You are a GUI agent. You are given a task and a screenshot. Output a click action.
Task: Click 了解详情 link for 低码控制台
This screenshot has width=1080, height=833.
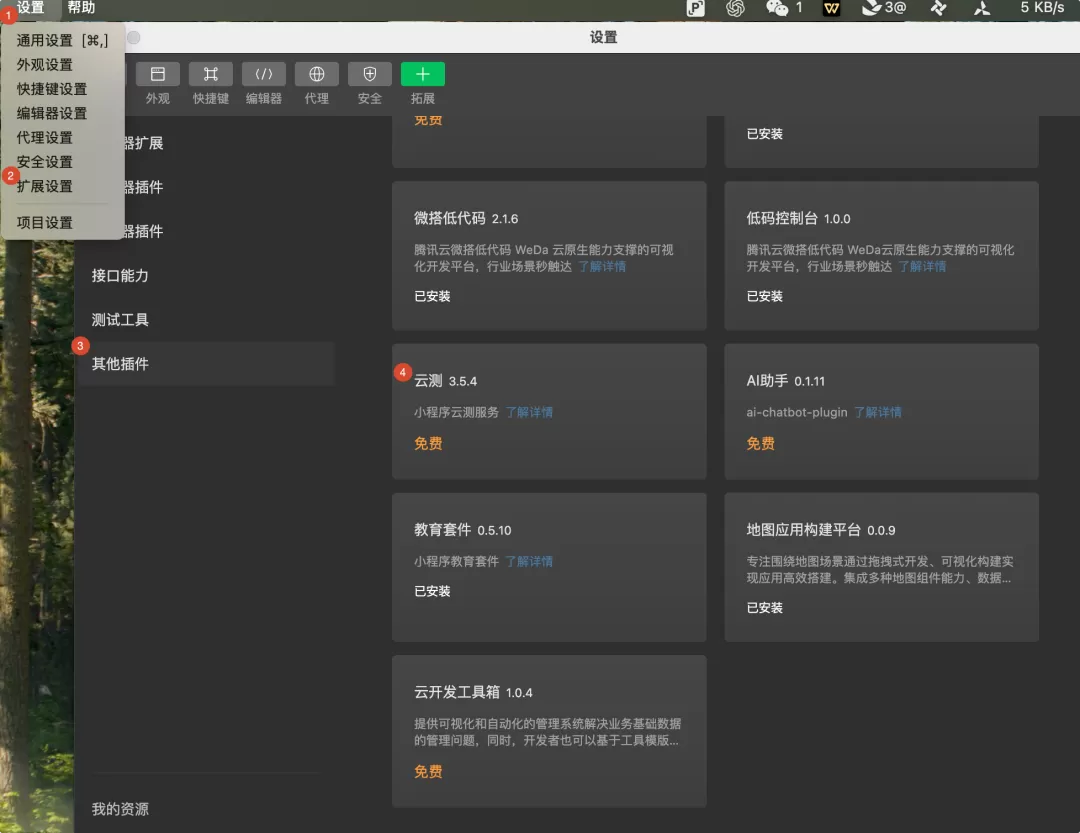click(922, 267)
